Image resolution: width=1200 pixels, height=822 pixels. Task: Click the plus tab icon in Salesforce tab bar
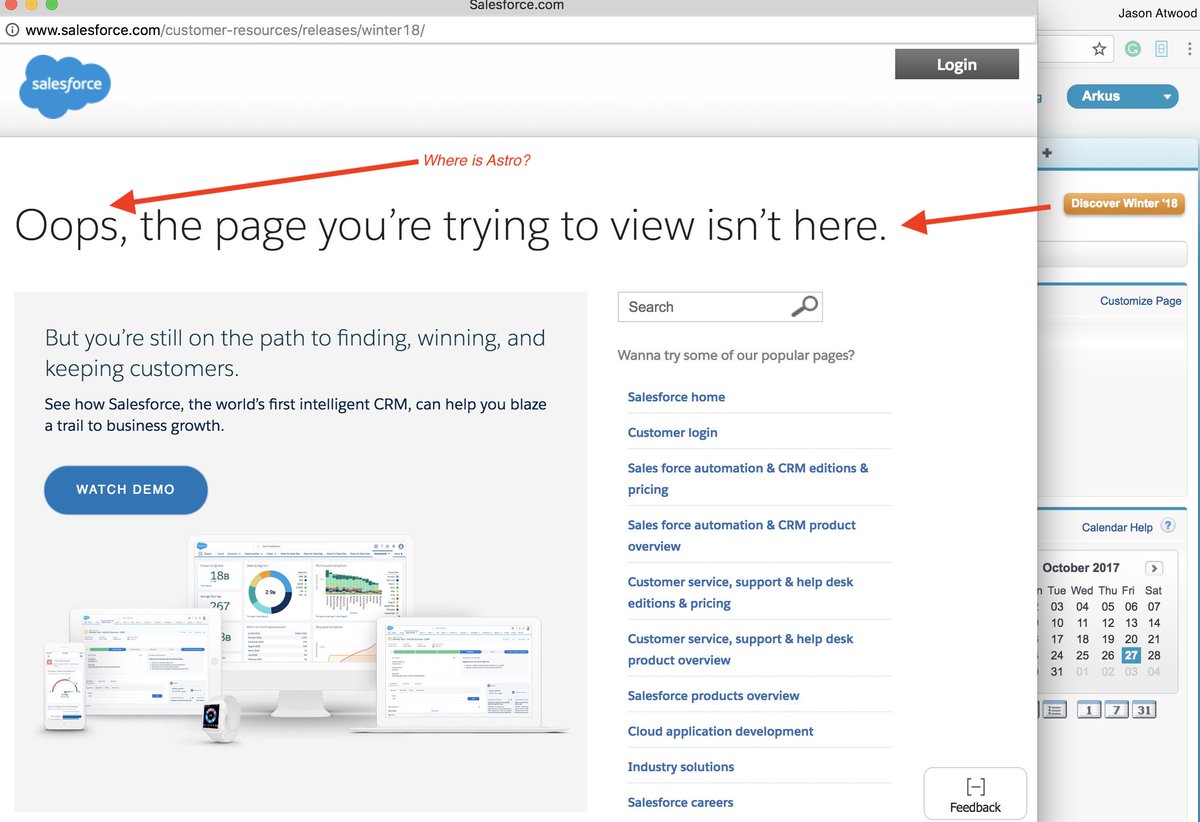click(1047, 153)
